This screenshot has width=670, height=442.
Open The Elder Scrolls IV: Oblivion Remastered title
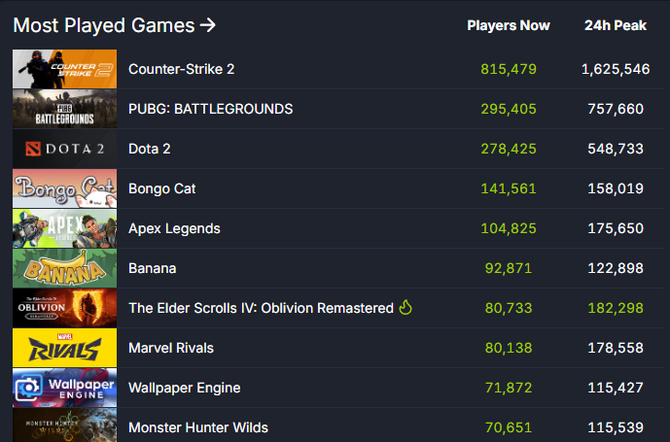pos(261,308)
